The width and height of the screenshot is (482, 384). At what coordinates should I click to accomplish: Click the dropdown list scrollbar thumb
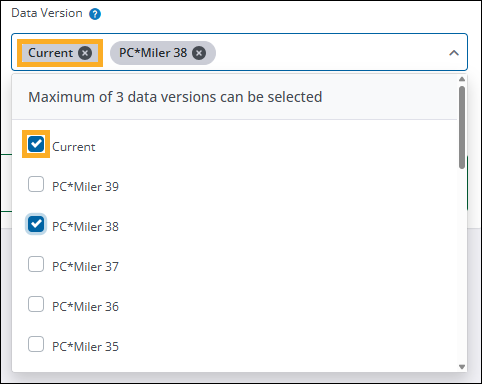click(x=462, y=127)
